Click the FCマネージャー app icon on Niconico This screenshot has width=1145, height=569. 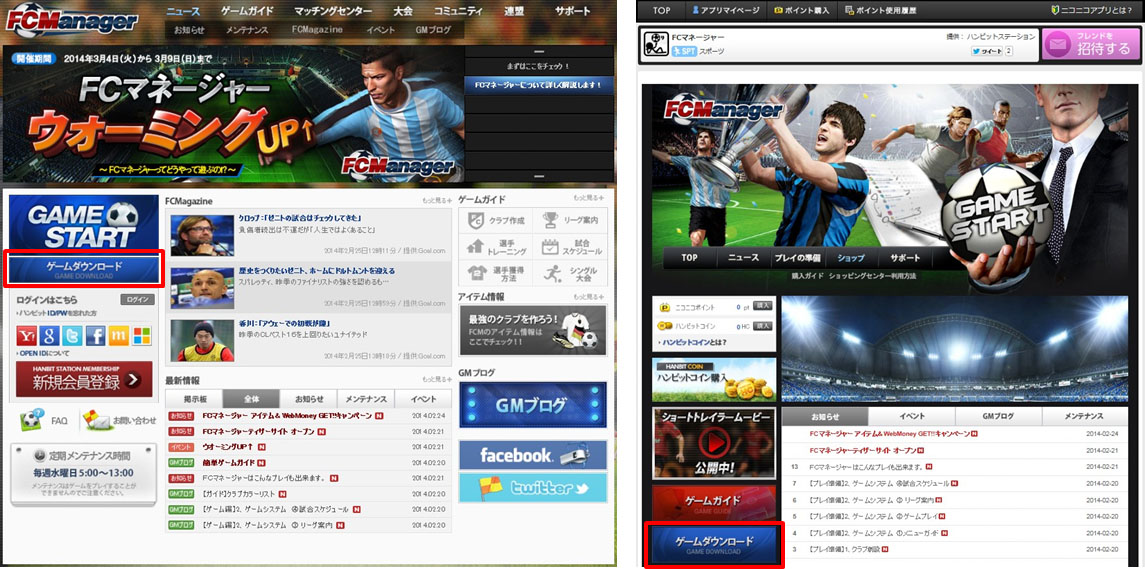(x=656, y=45)
